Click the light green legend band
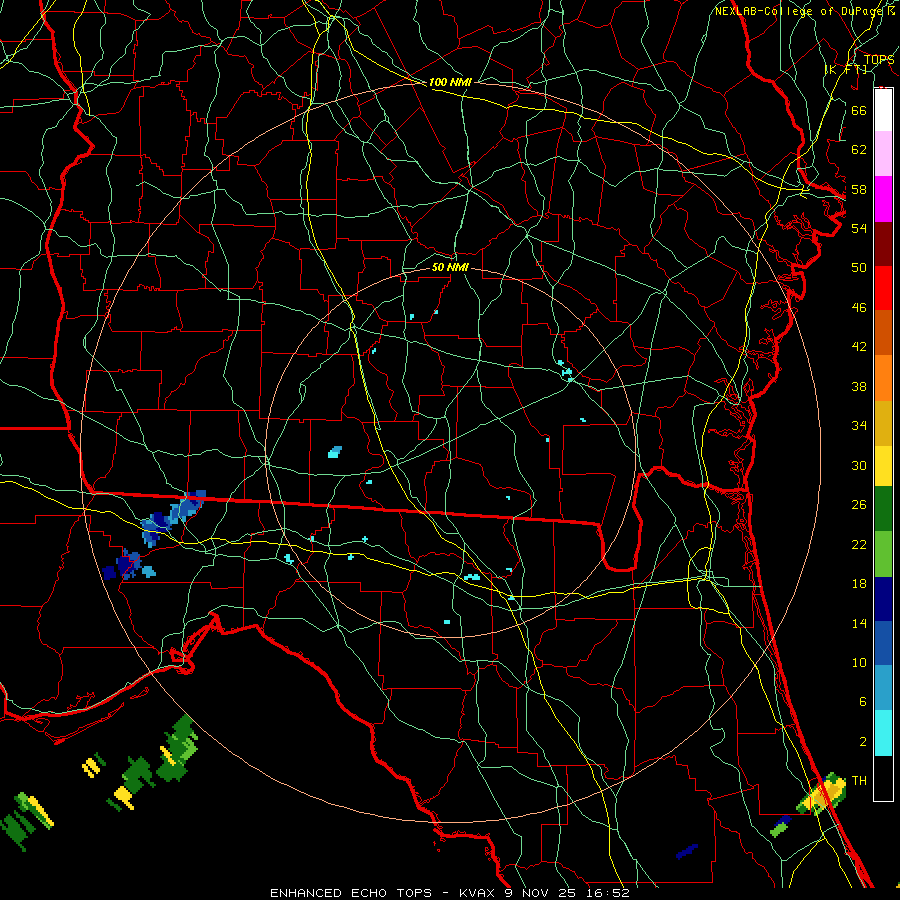The width and height of the screenshot is (900, 900). click(x=883, y=554)
